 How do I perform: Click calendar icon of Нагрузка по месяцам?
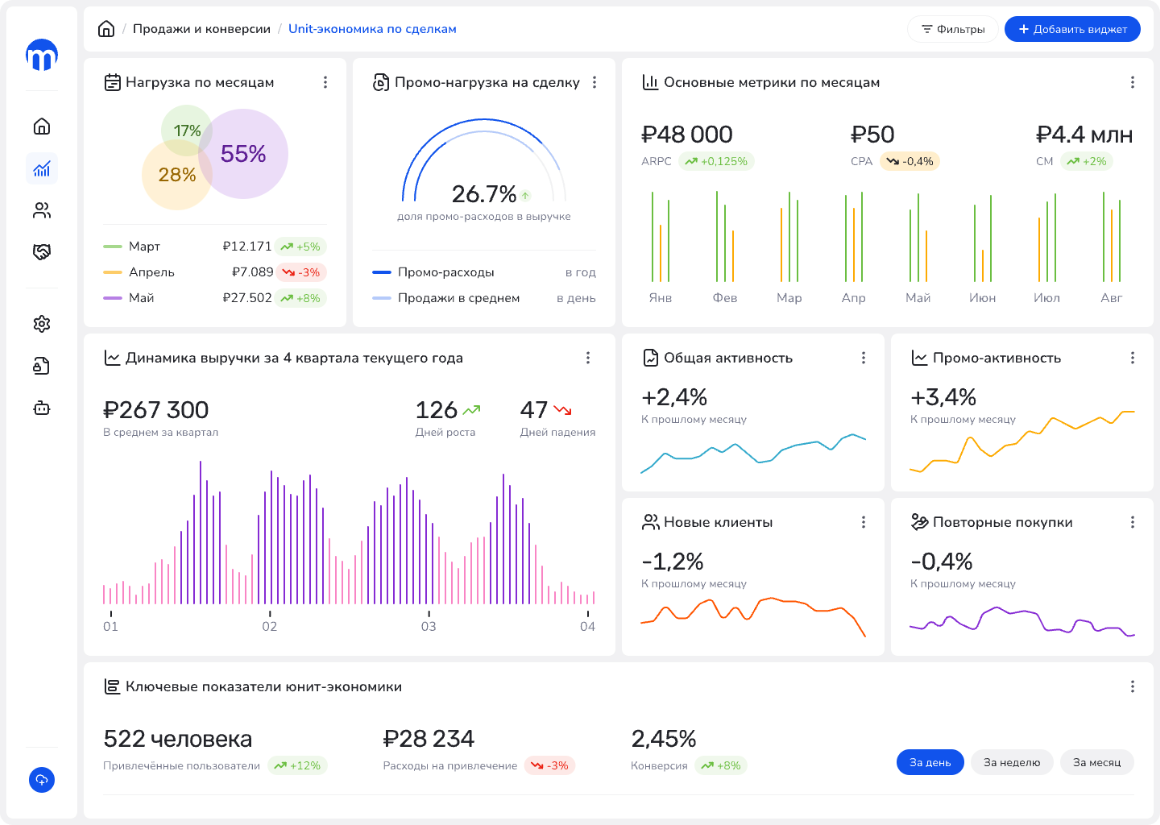pyautogui.click(x=112, y=82)
